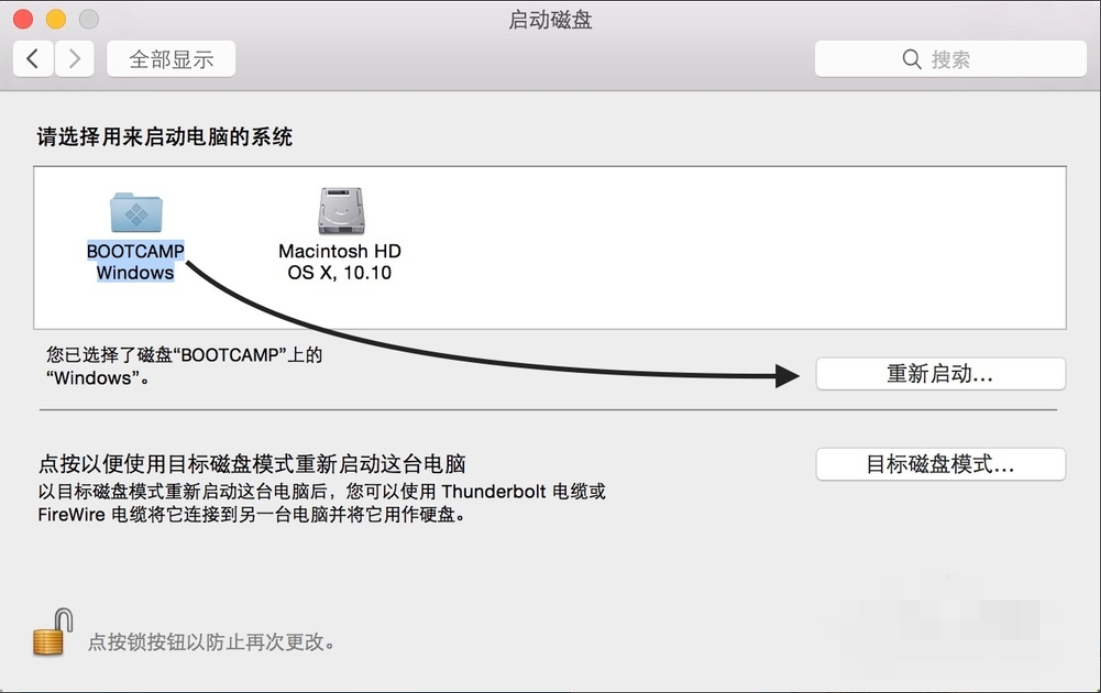Viewport: 1101px width, 693px height.
Task: Click the search magnifier icon
Action: [x=912, y=58]
